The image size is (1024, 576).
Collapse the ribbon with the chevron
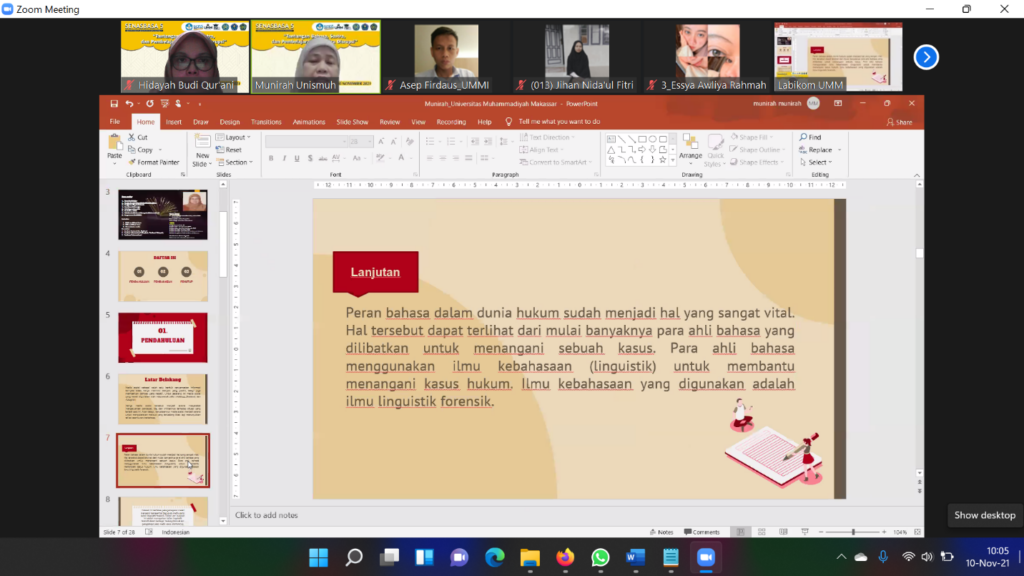[x=917, y=175]
